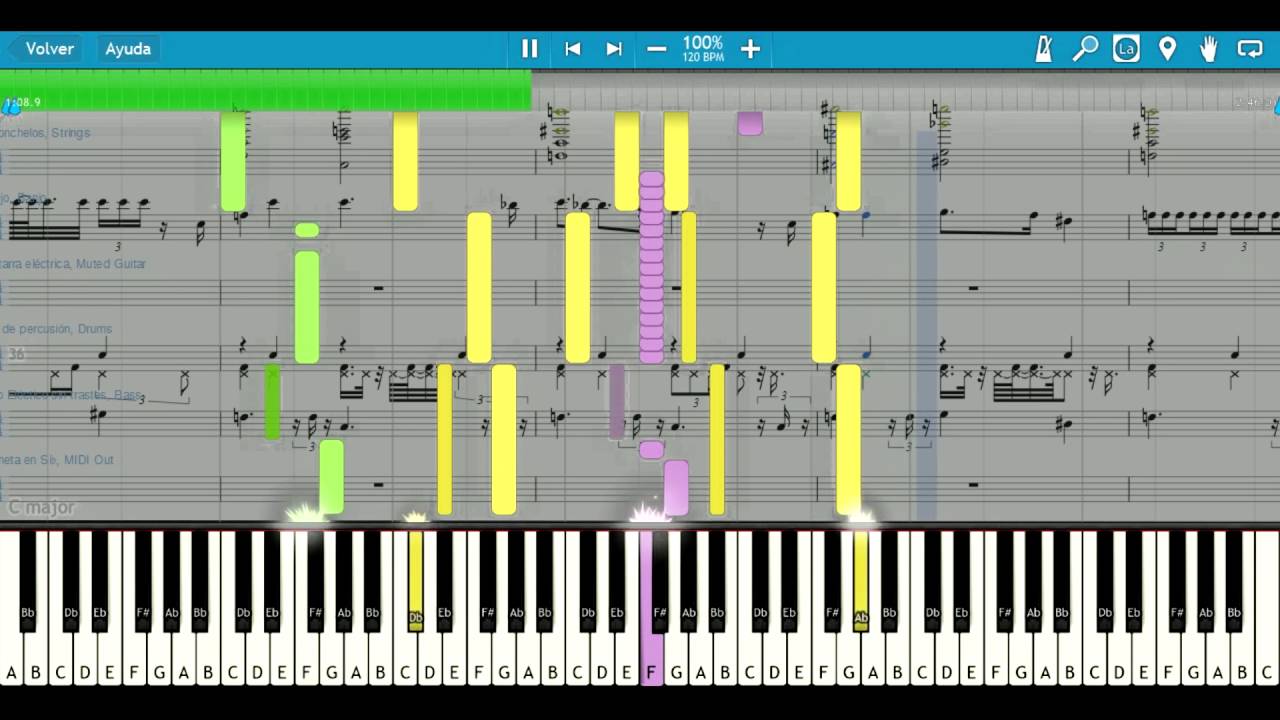Viewport: 1280px width, 720px height.
Task: Toggle the La note-labels icon
Action: click(1126, 48)
